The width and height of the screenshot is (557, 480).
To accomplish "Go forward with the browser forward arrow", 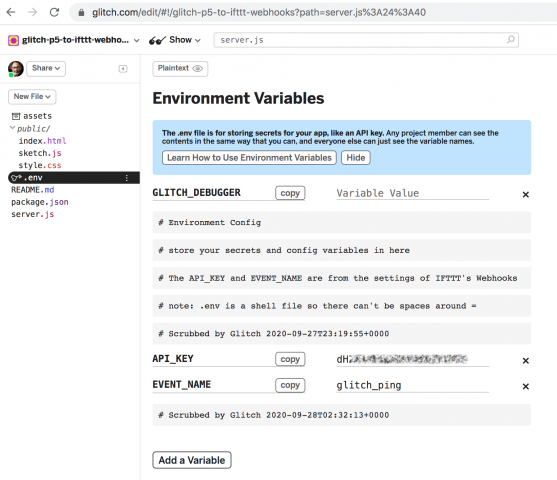I will pos(33,12).
